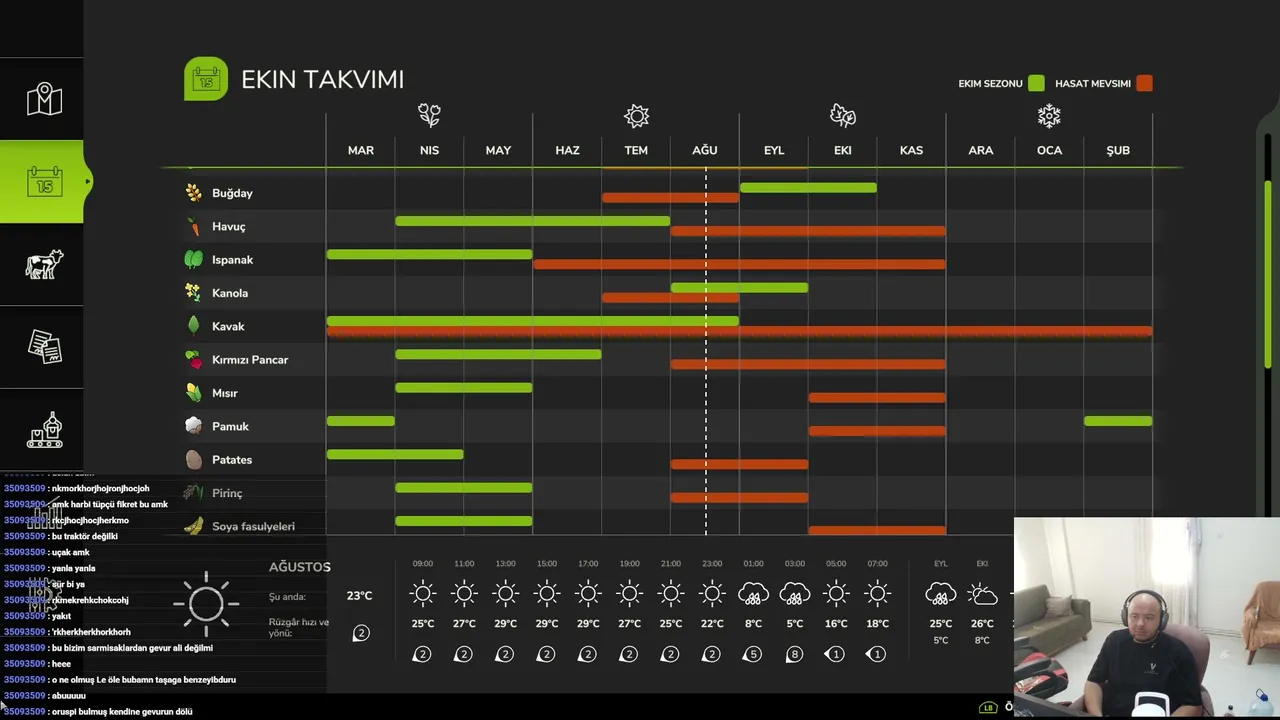Screen dimensions: 1280x720
Task: Click the Soya fasulyeleri crop icon
Action: tap(193, 526)
